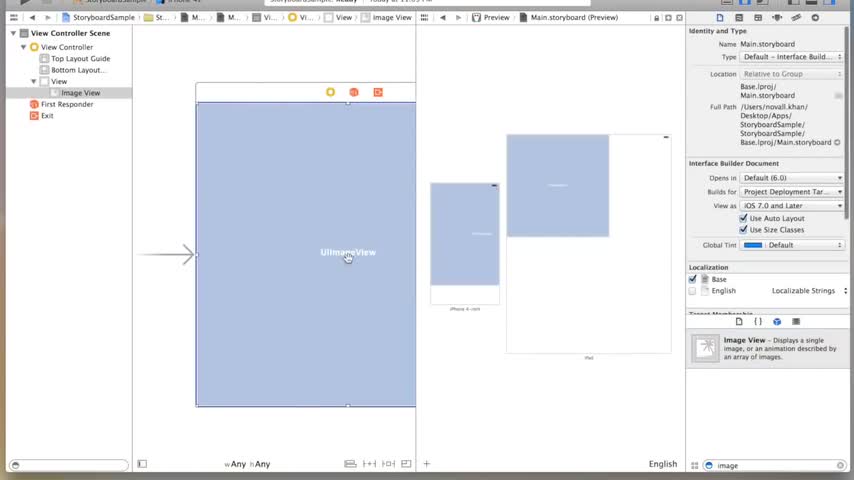Click the Exit dock icon on canvas
This screenshot has height=480, width=854.
point(378,92)
